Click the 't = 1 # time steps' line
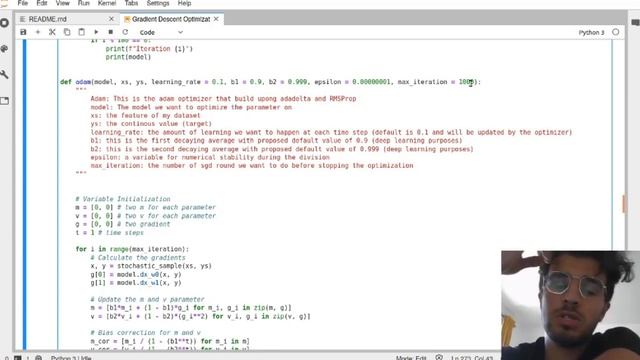Screen dimensions: 640x360 109,233
